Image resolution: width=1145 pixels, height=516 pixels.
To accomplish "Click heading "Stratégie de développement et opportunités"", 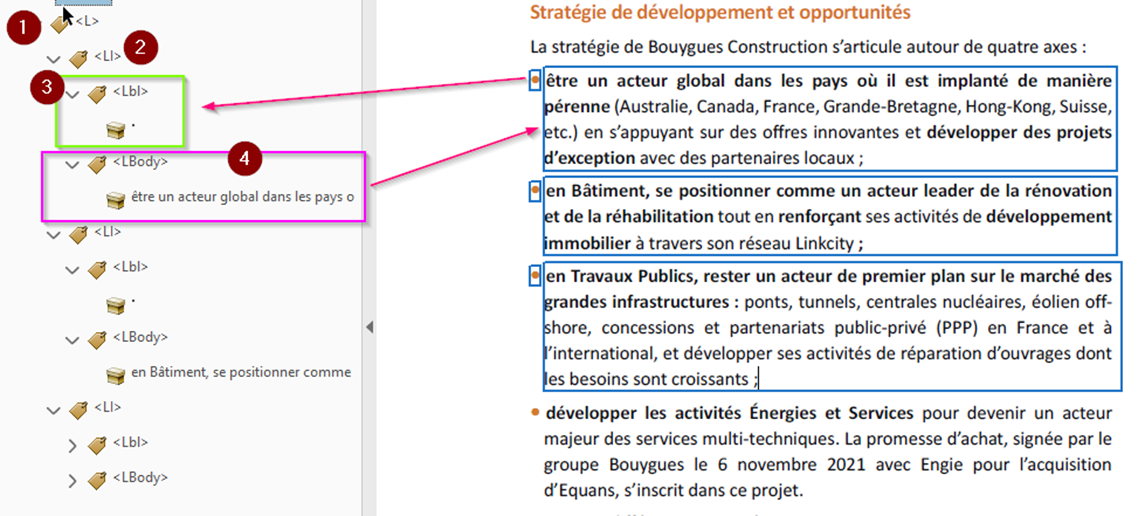I will click(719, 13).
